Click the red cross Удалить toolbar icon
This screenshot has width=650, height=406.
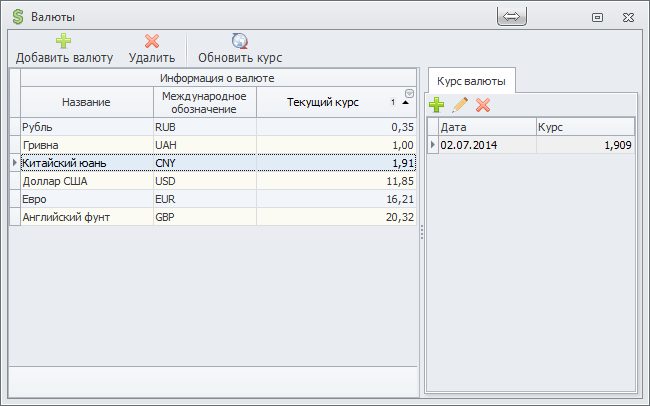tap(152, 41)
